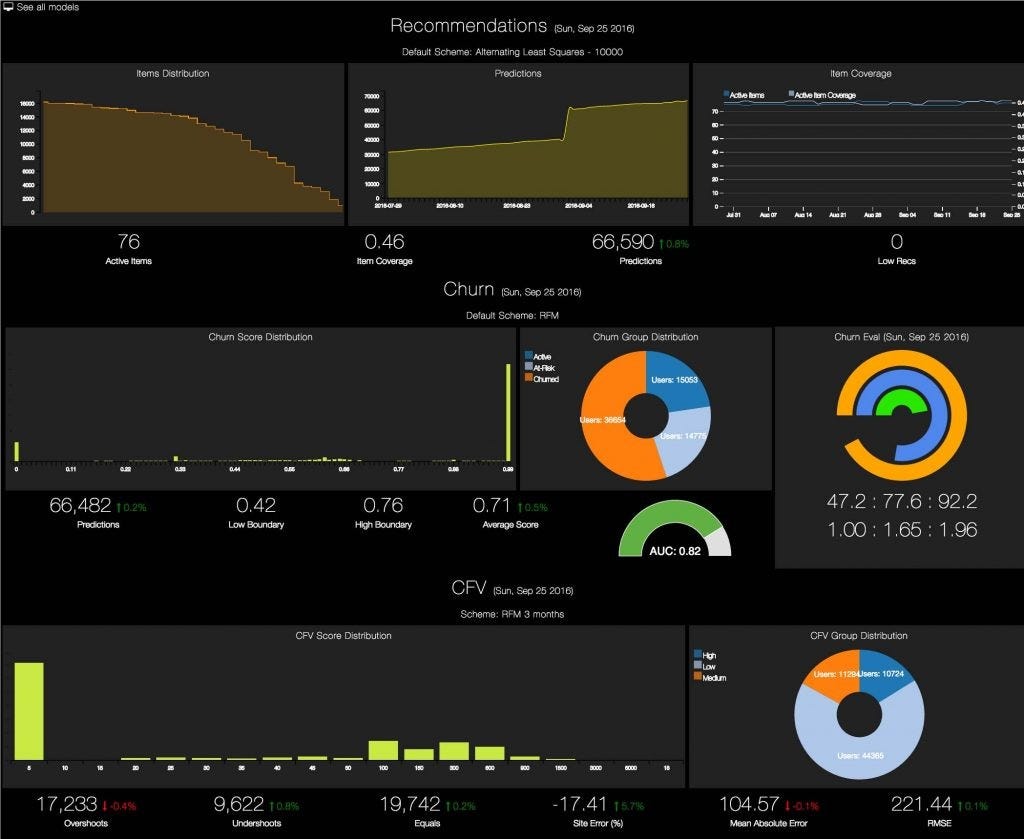1024x839 pixels.
Task: Click the 0.76 High Boundary value
Action: tap(383, 505)
